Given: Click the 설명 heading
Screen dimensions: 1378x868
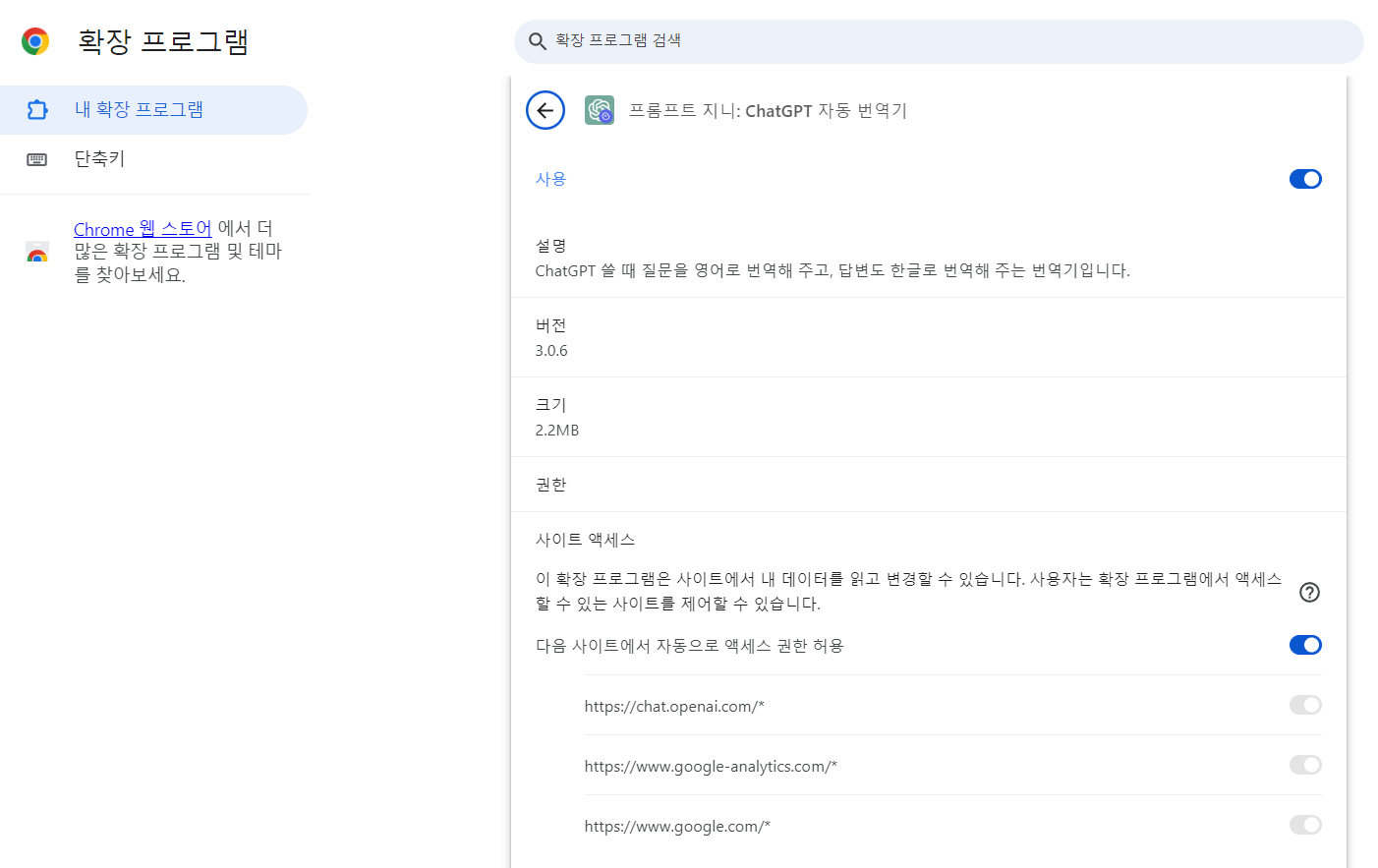Looking at the screenshot, I should pyautogui.click(x=550, y=246).
